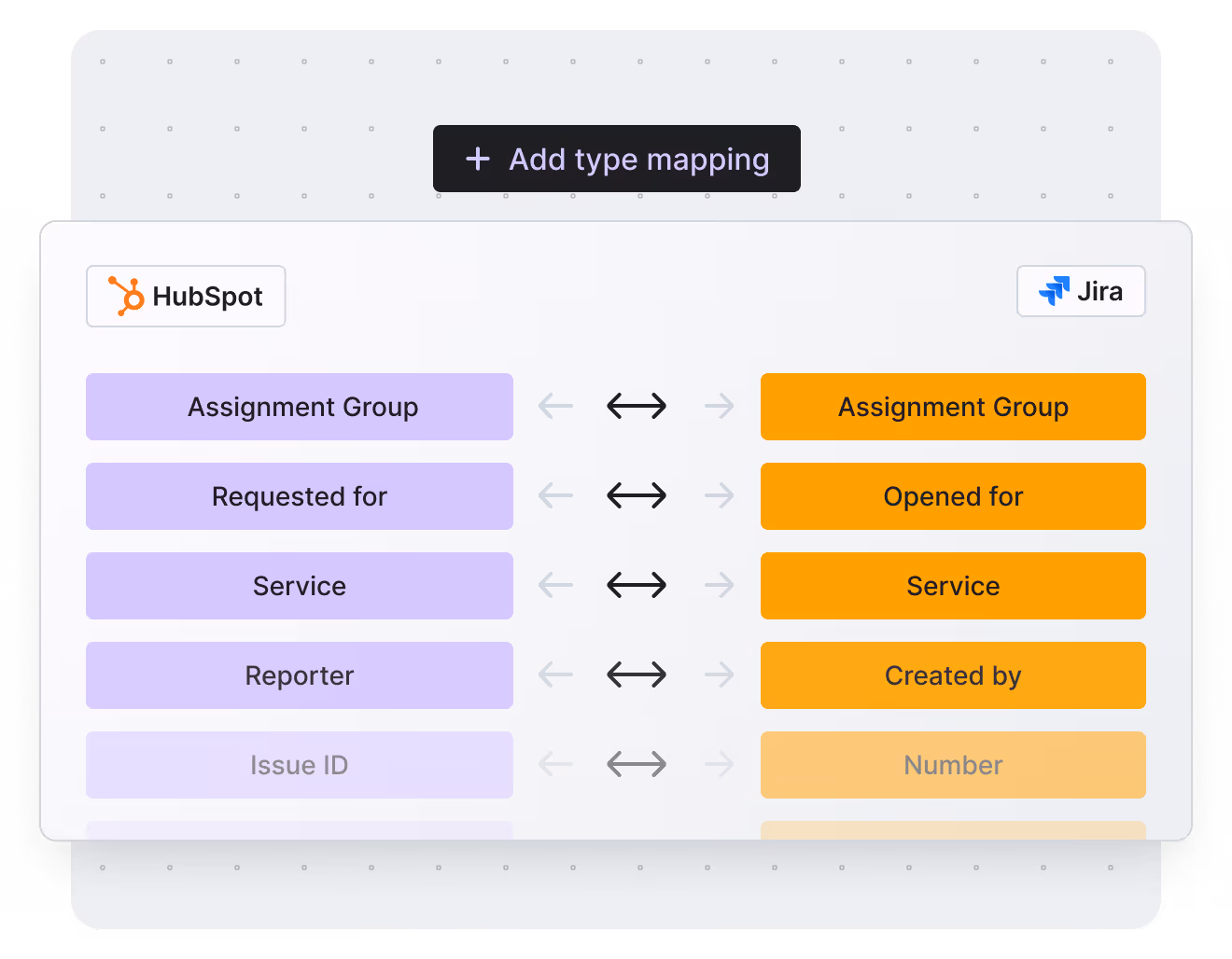
Task: Set left arrow direction for Service row
Action: pos(556,585)
